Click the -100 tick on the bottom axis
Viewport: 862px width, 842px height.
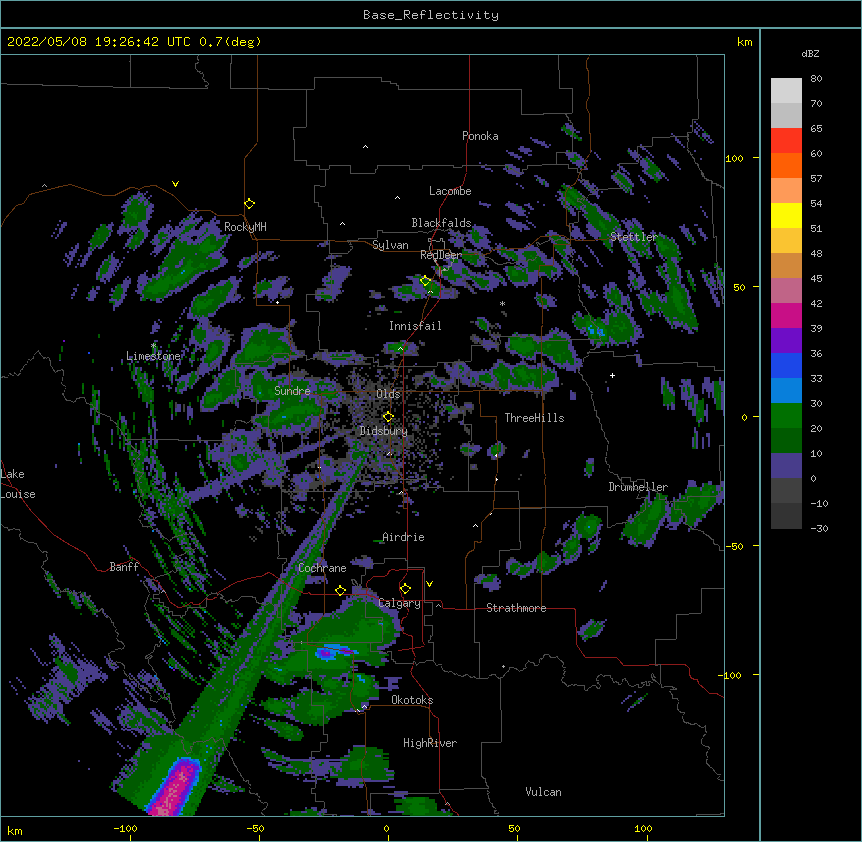click(x=125, y=828)
